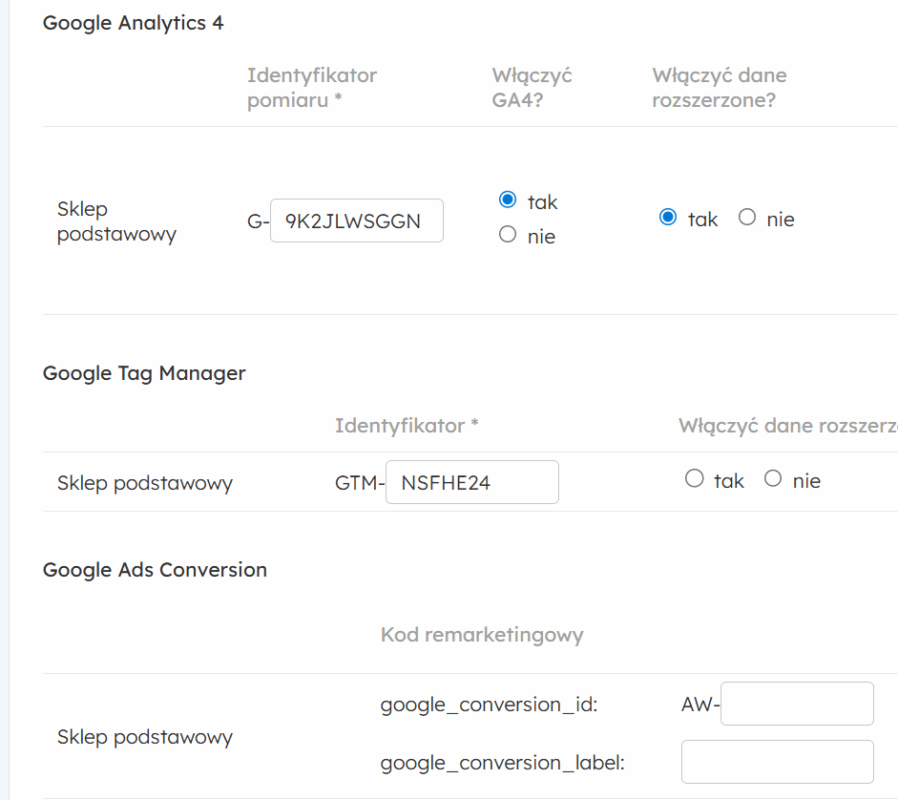Image resolution: width=898 pixels, height=800 pixels.
Task: Click the "Google Tag Manager" section heading
Action: point(144,373)
